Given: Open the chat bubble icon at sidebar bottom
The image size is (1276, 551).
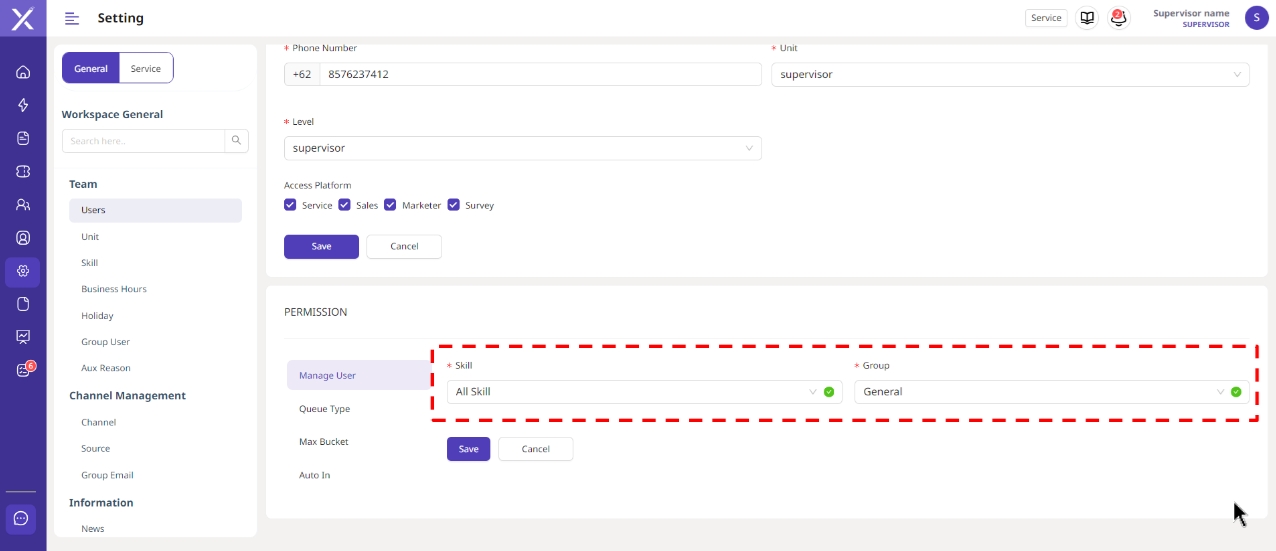Looking at the screenshot, I should tap(22, 519).
